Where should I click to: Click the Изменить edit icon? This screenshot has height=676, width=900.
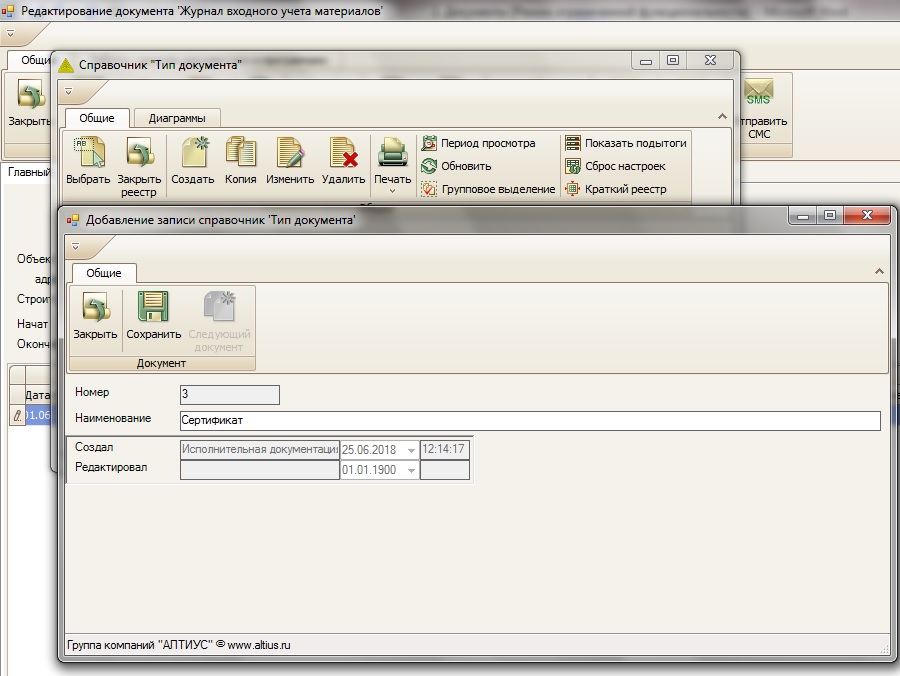tap(290, 152)
